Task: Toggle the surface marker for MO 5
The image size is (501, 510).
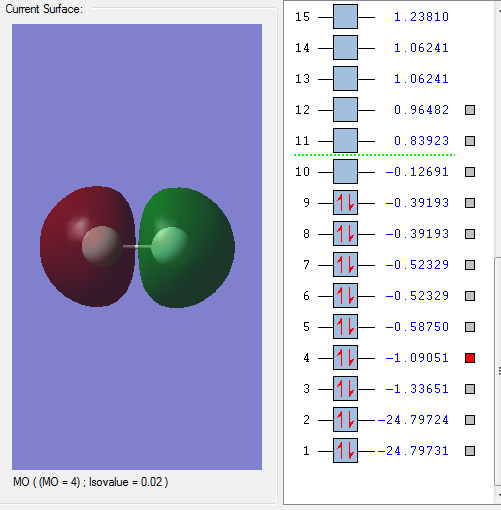Action: (x=470, y=327)
